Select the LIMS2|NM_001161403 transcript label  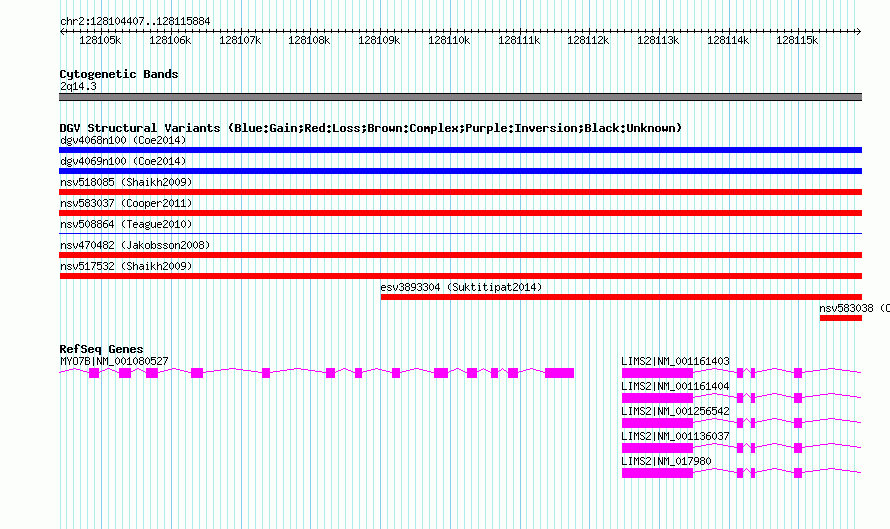point(675,361)
